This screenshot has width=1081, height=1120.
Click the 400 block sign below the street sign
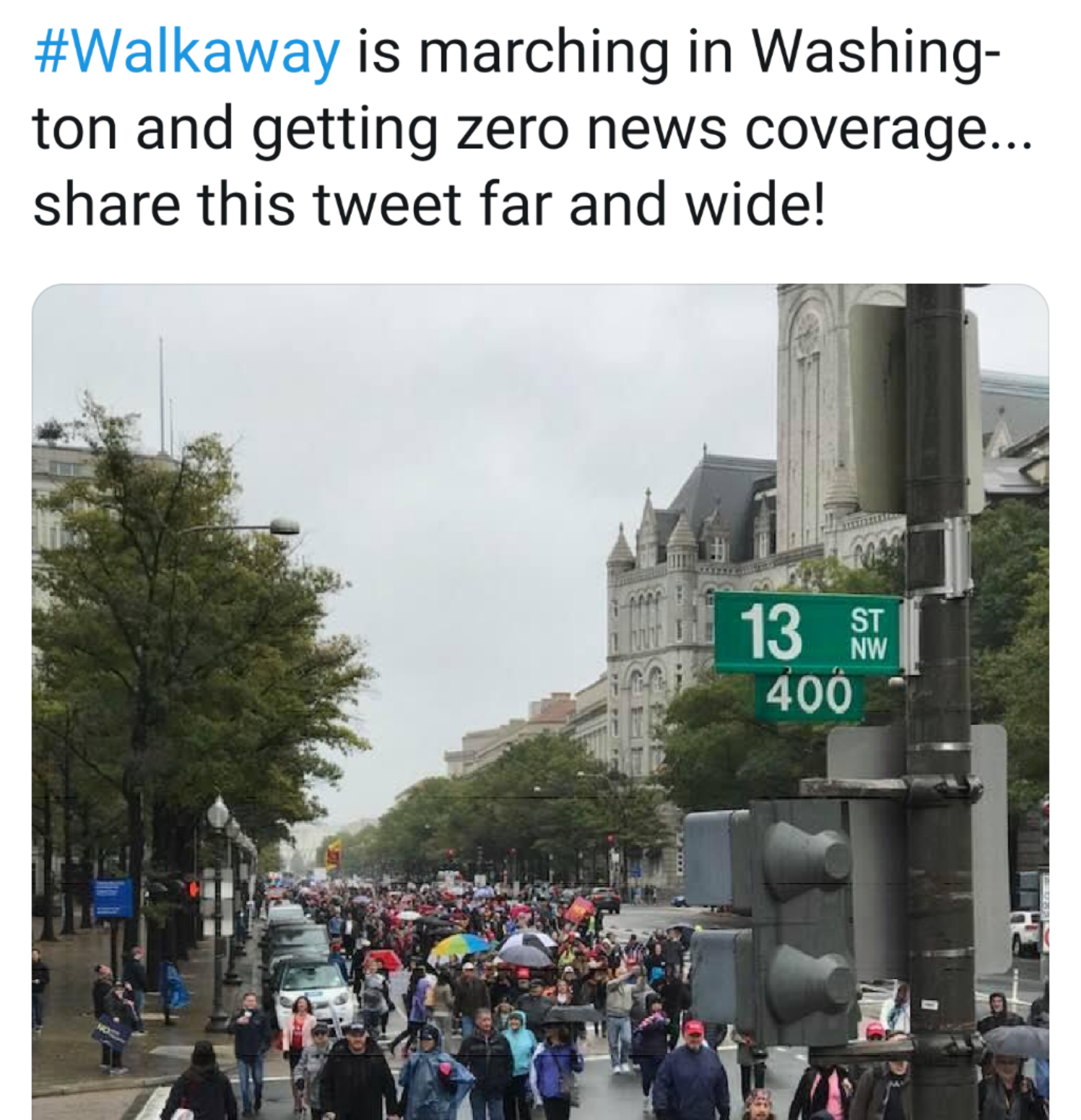pos(809,697)
